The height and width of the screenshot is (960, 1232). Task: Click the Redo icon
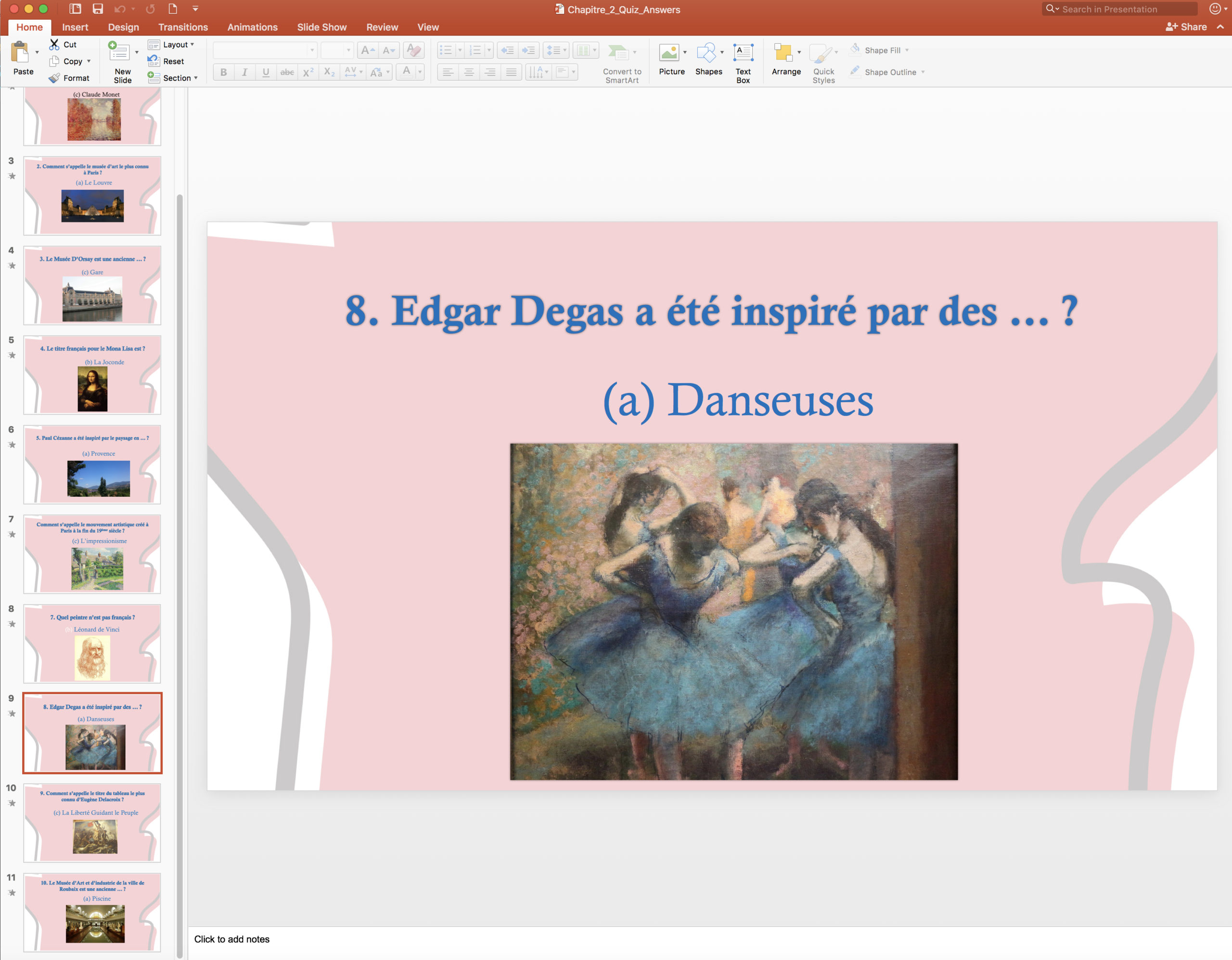tap(150, 9)
